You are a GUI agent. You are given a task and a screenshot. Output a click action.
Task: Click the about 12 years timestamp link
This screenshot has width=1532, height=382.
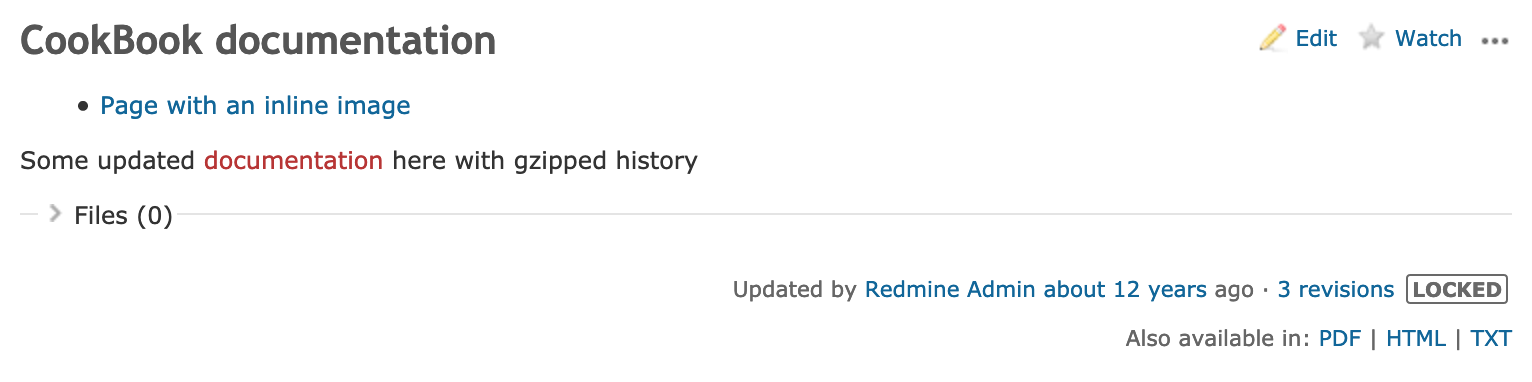(1125, 289)
